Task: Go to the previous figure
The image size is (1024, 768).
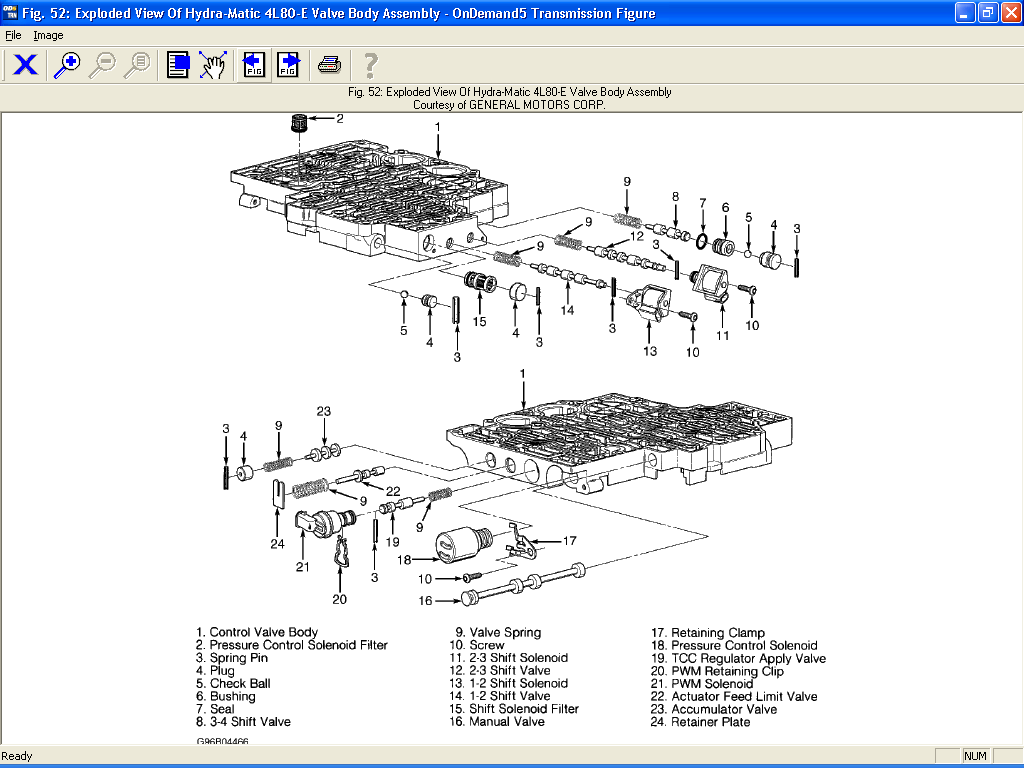Action: pyautogui.click(x=253, y=65)
